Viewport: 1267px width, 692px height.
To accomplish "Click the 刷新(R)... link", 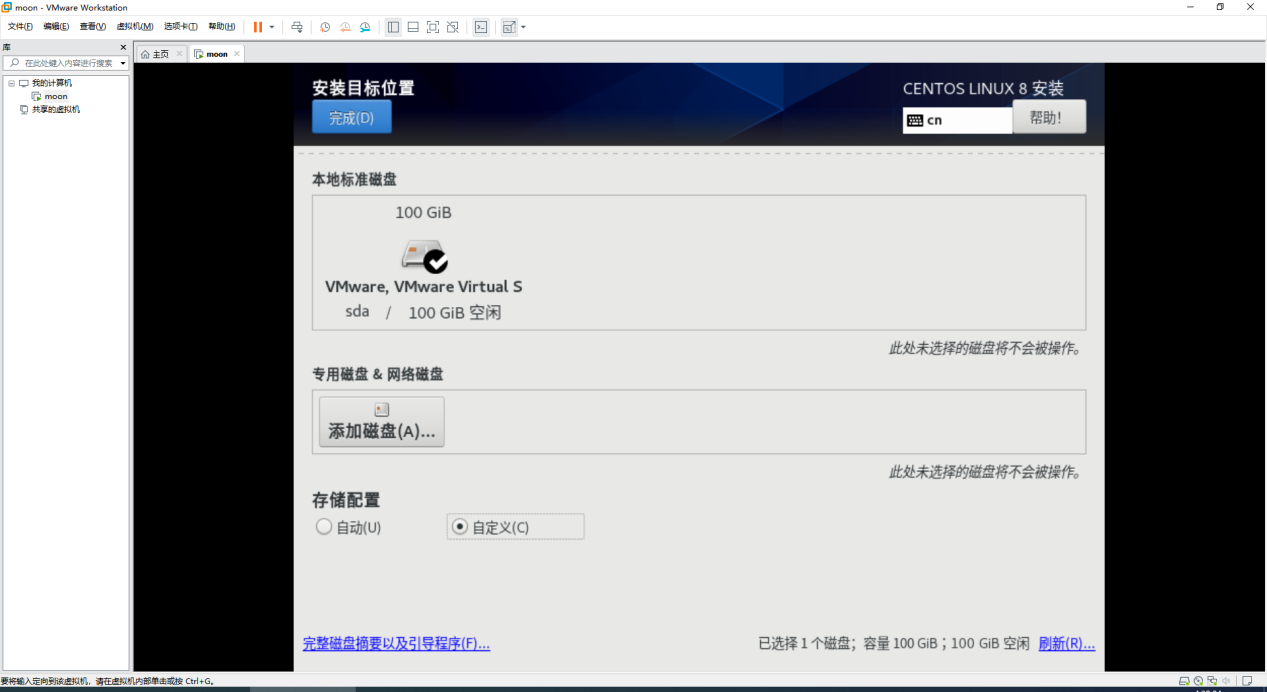I will tap(1067, 644).
